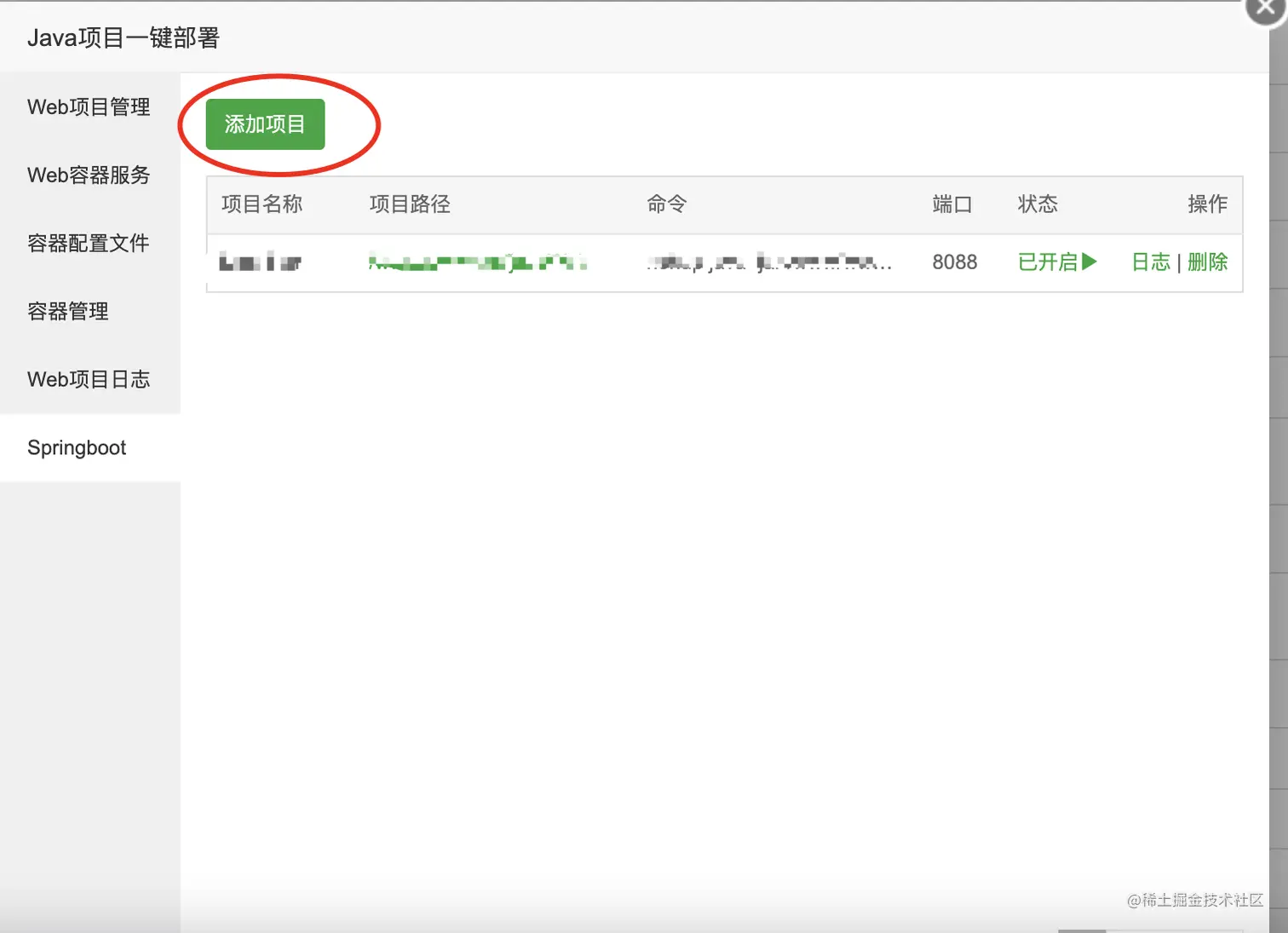Close the Java项目一键部署 dialog
Viewport: 1288px width, 933px height.
(1266, 8)
